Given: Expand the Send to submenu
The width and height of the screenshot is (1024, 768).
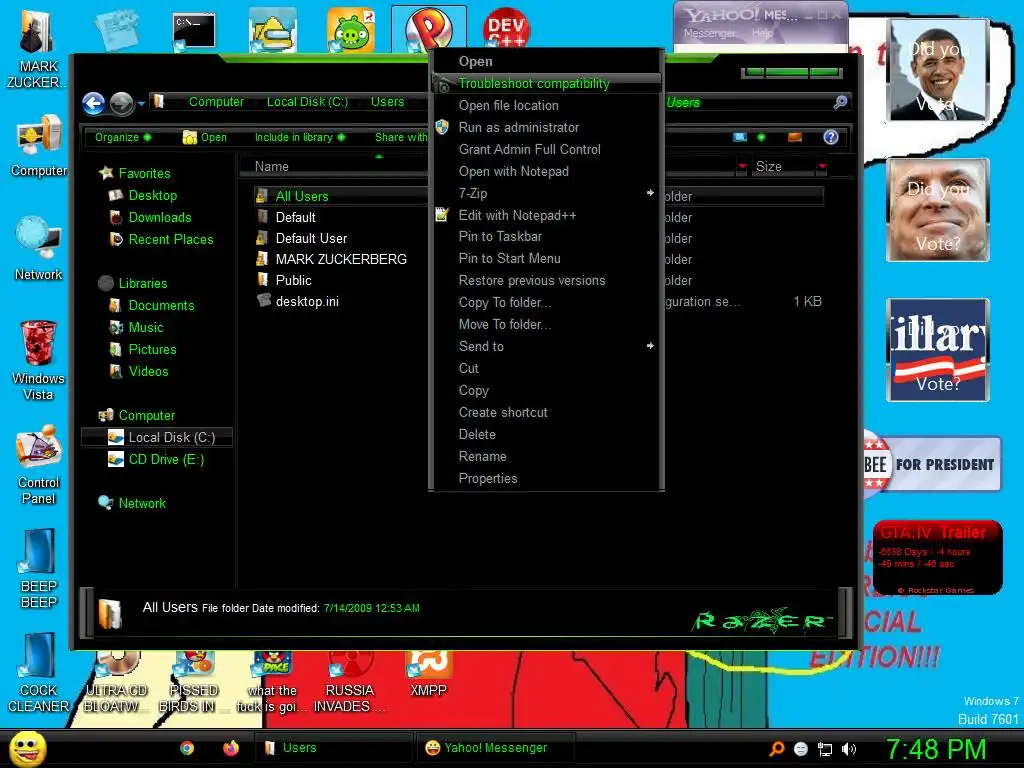Looking at the screenshot, I should [x=546, y=347].
